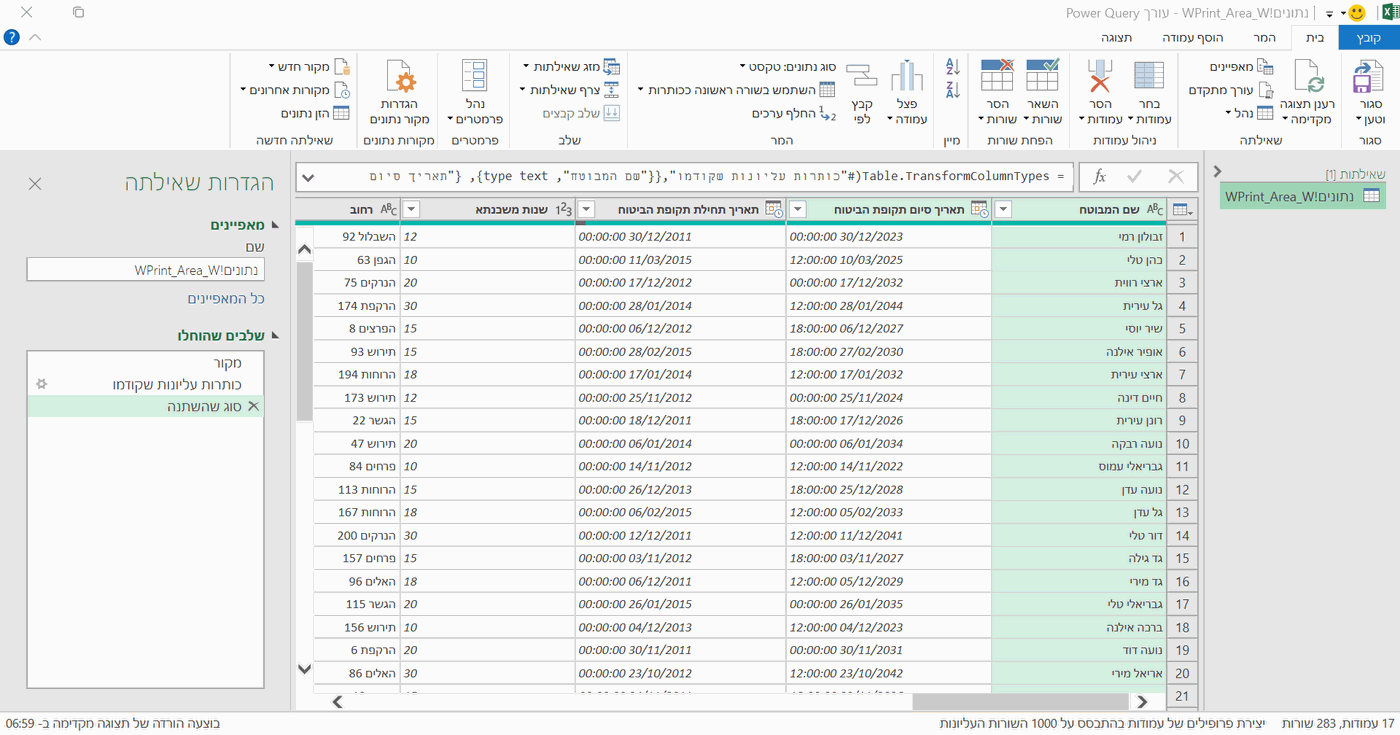1400x735 pixels.
Task: Click Replace Values (החלף ערכים)
Action: coord(795,114)
